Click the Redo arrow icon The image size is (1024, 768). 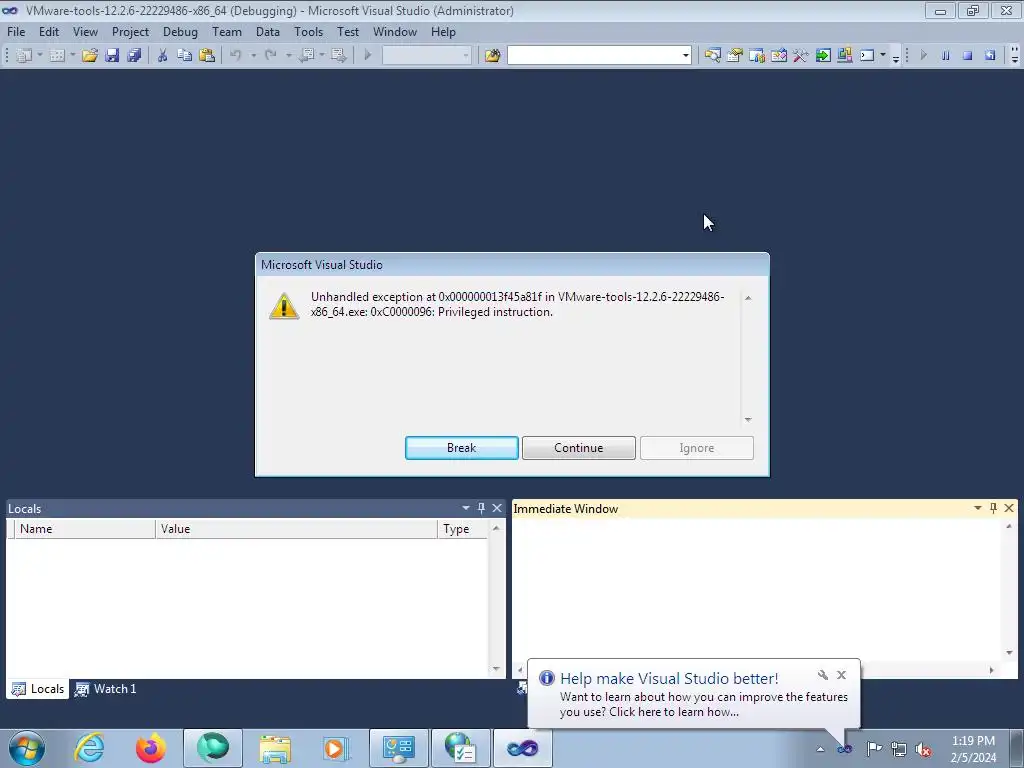270,56
